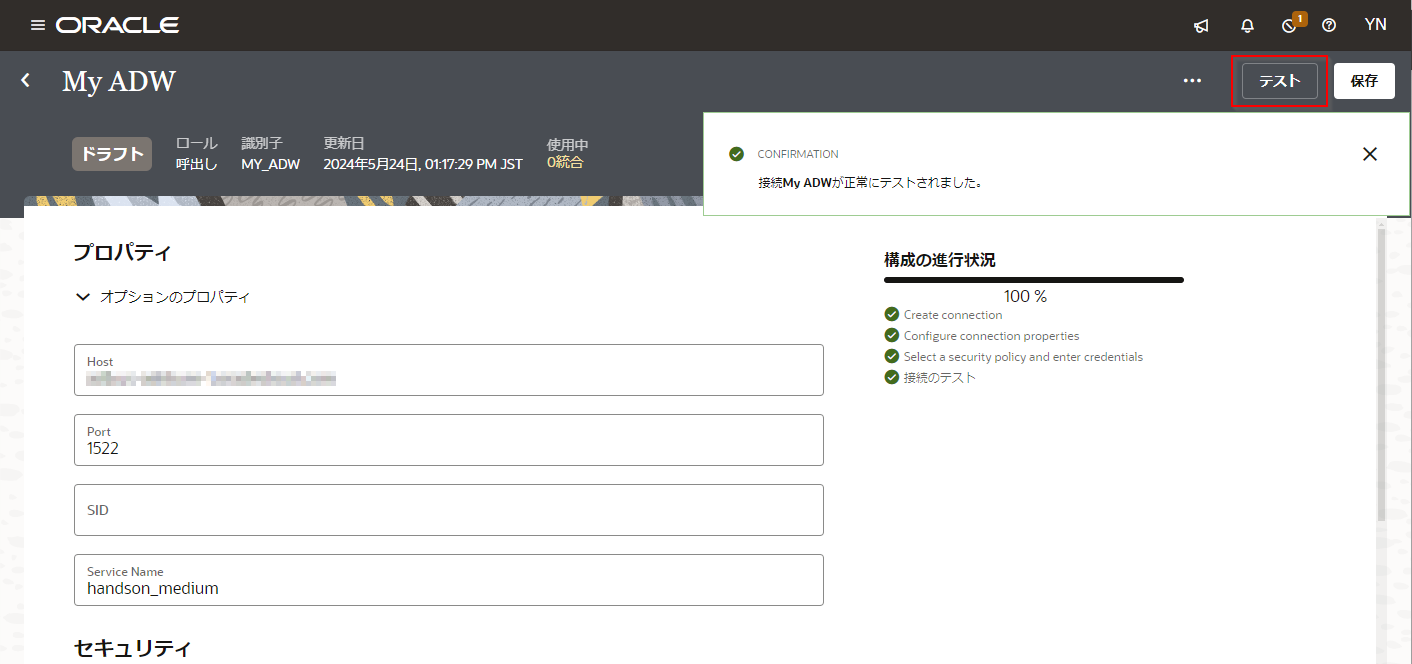Click the 0統合 usage link

(565, 162)
